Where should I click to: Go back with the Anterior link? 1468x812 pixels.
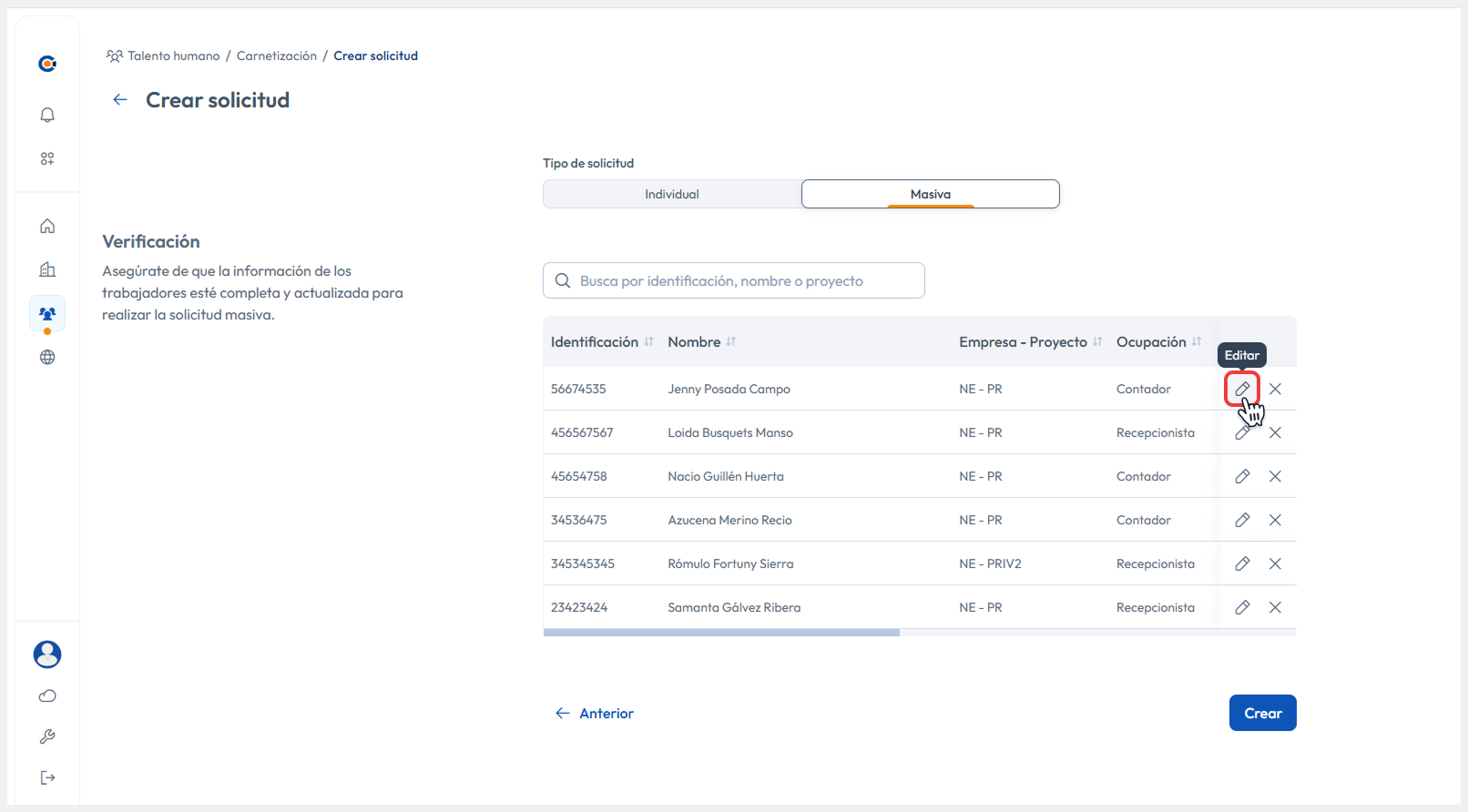tap(595, 713)
